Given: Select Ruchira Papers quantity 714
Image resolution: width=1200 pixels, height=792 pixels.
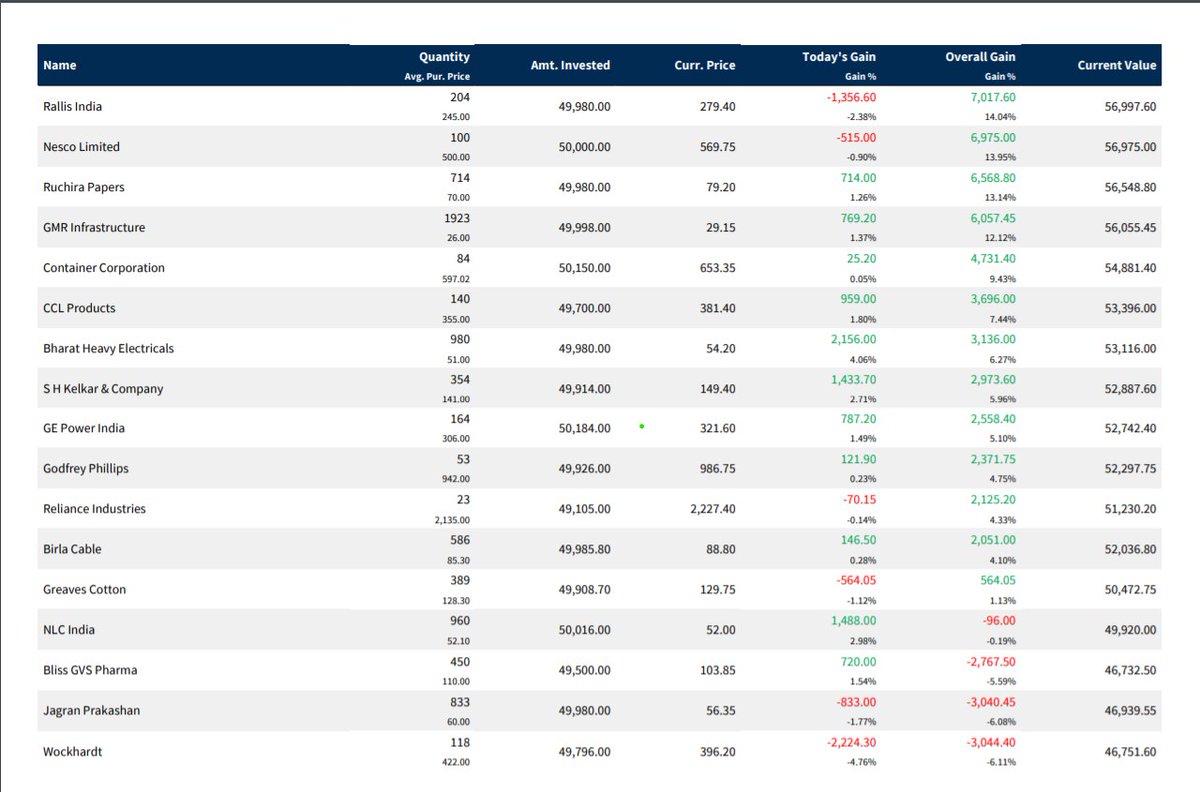Looking at the screenshot, I should click(460, 178).
